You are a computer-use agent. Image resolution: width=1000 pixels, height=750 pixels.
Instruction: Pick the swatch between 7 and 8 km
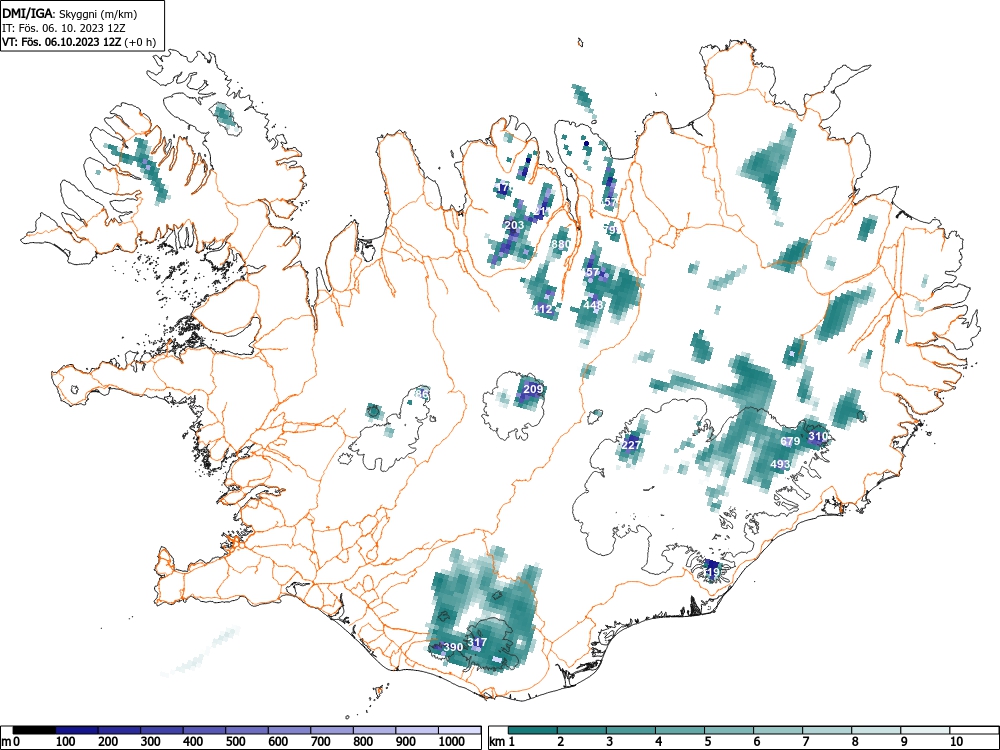[827, 730]
